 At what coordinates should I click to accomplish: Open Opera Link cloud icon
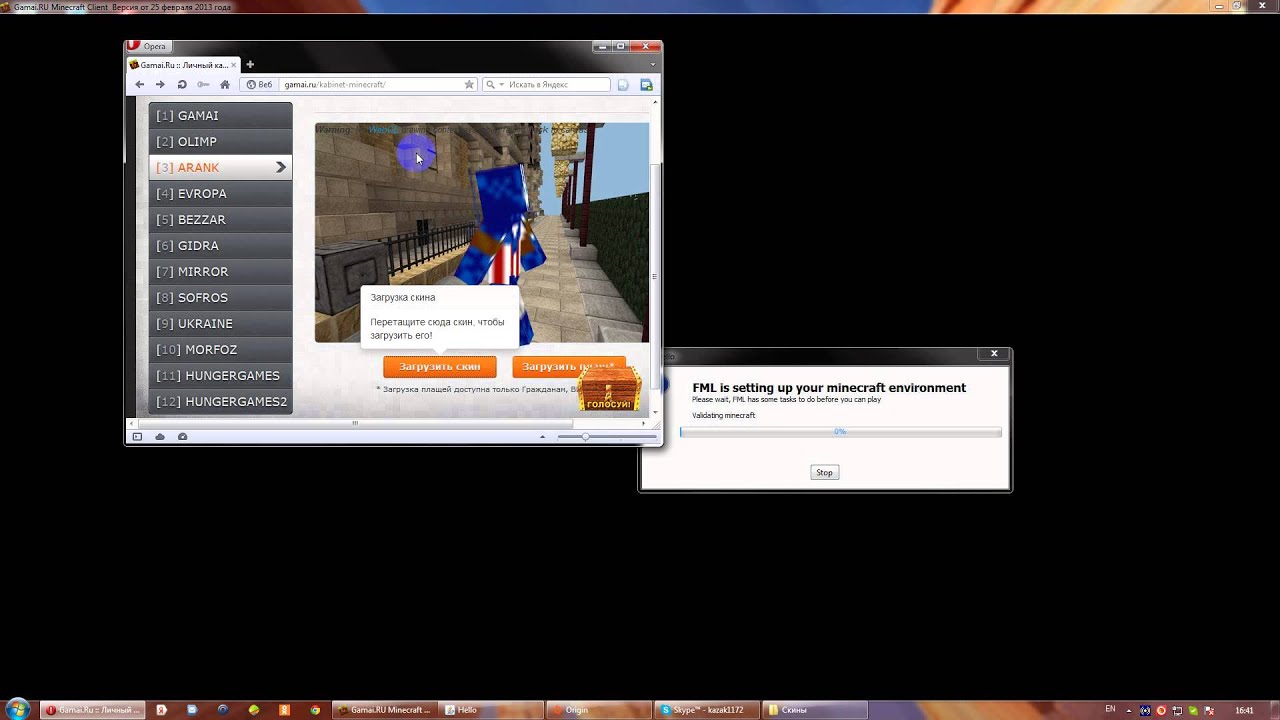[x=160, y=437]
